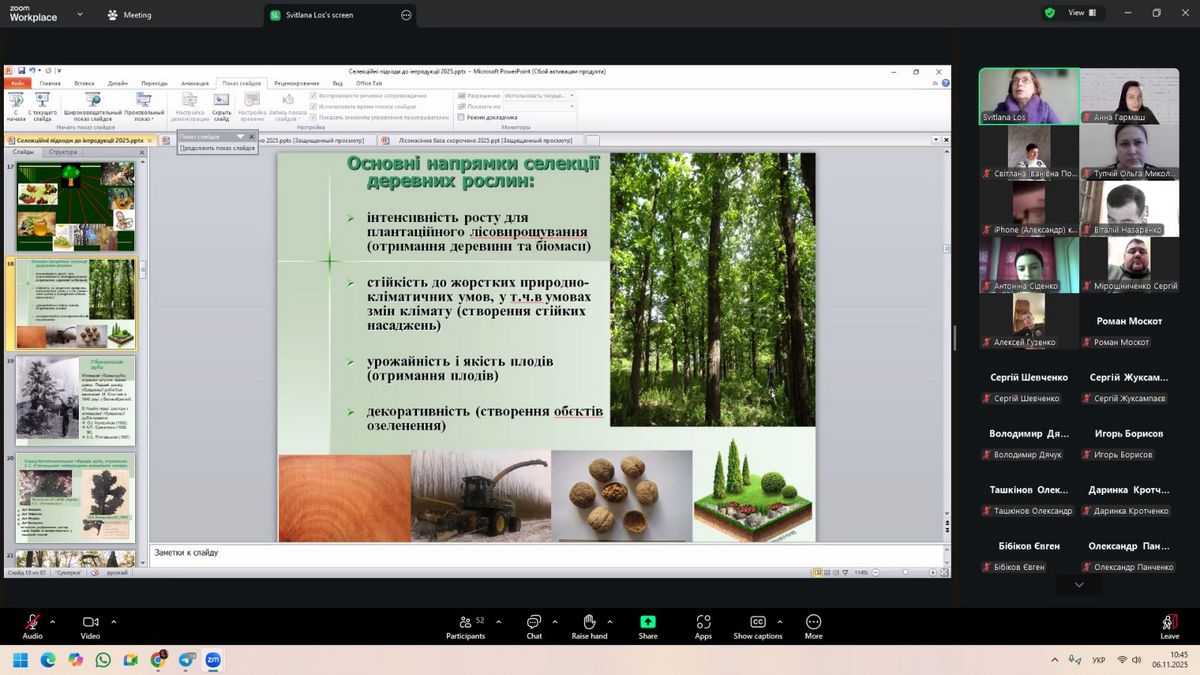The image size is (1200, 675).
Task: Open WhatsApp from the Windows taskbar
Action: pos(103,660)
